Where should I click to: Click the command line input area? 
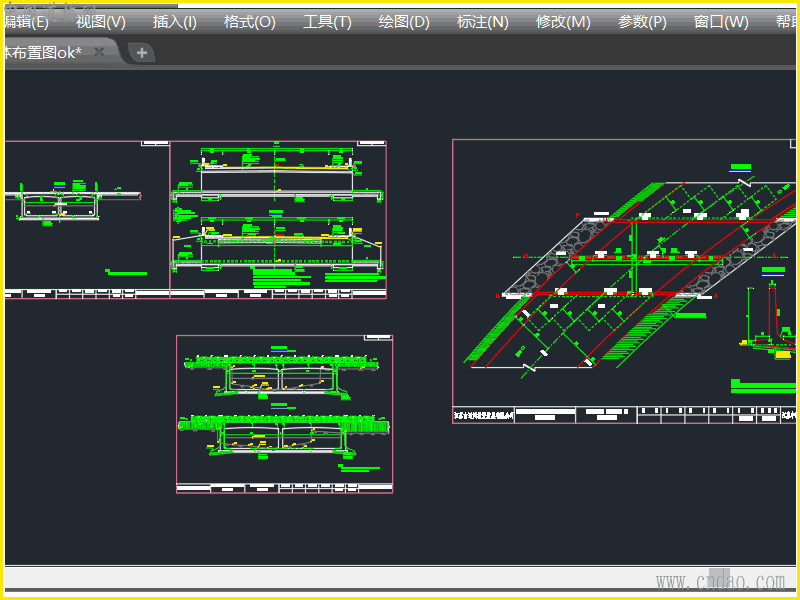pyautogui.click(x=400, y=577)
